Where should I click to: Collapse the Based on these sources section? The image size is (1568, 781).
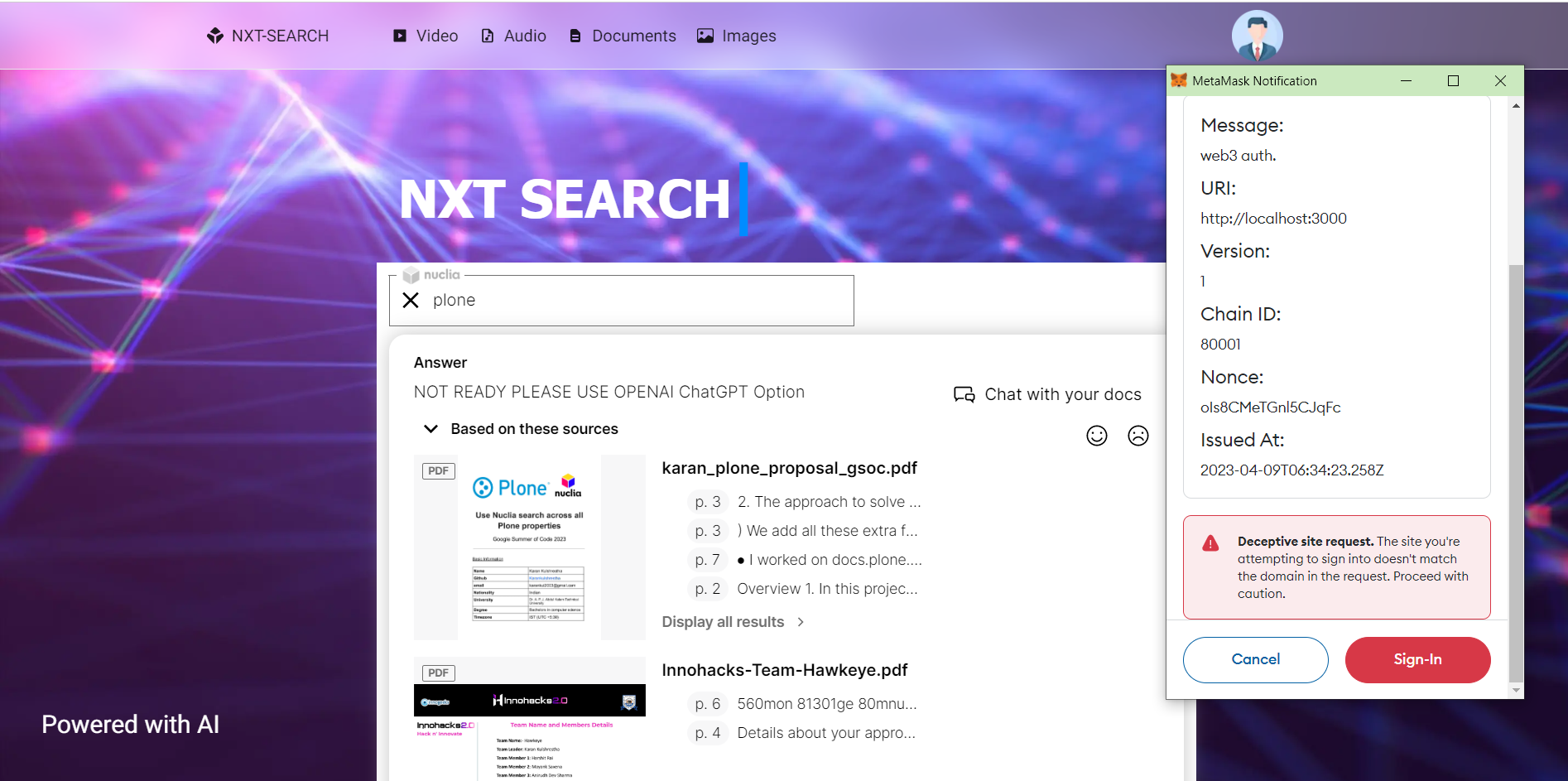click(430, 429)
